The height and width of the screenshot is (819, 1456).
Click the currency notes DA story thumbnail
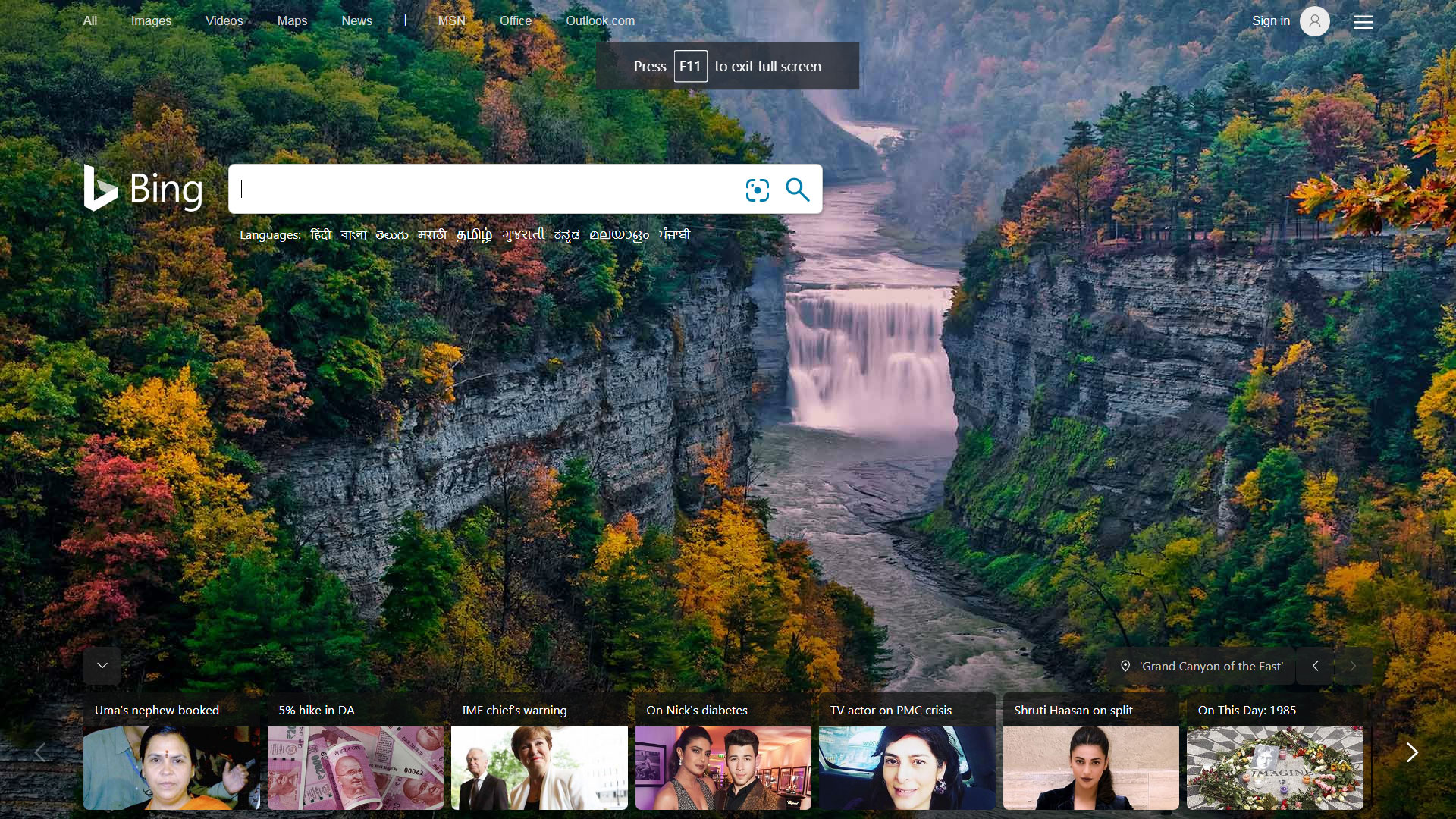[x=356, y=768]
